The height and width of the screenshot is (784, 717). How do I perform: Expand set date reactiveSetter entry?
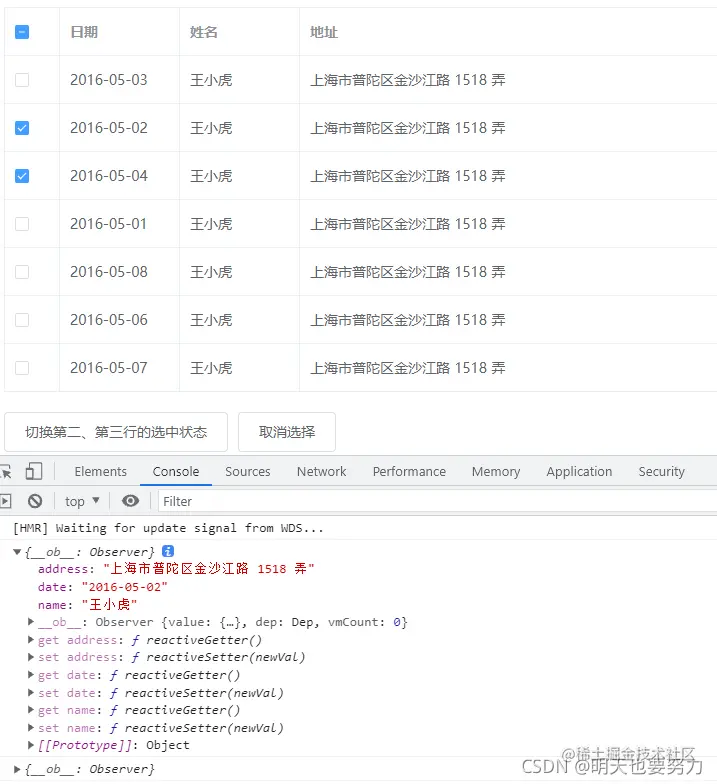tap(31, 692)
